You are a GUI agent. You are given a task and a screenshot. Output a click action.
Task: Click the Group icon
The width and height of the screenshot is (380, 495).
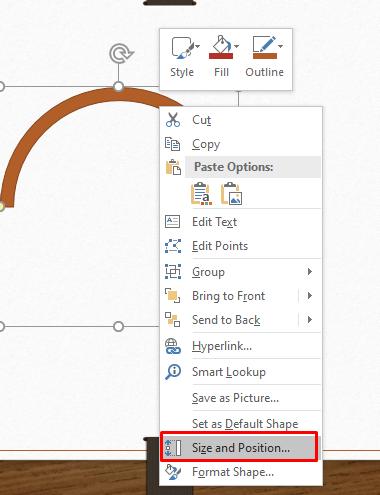coord(173,272)
